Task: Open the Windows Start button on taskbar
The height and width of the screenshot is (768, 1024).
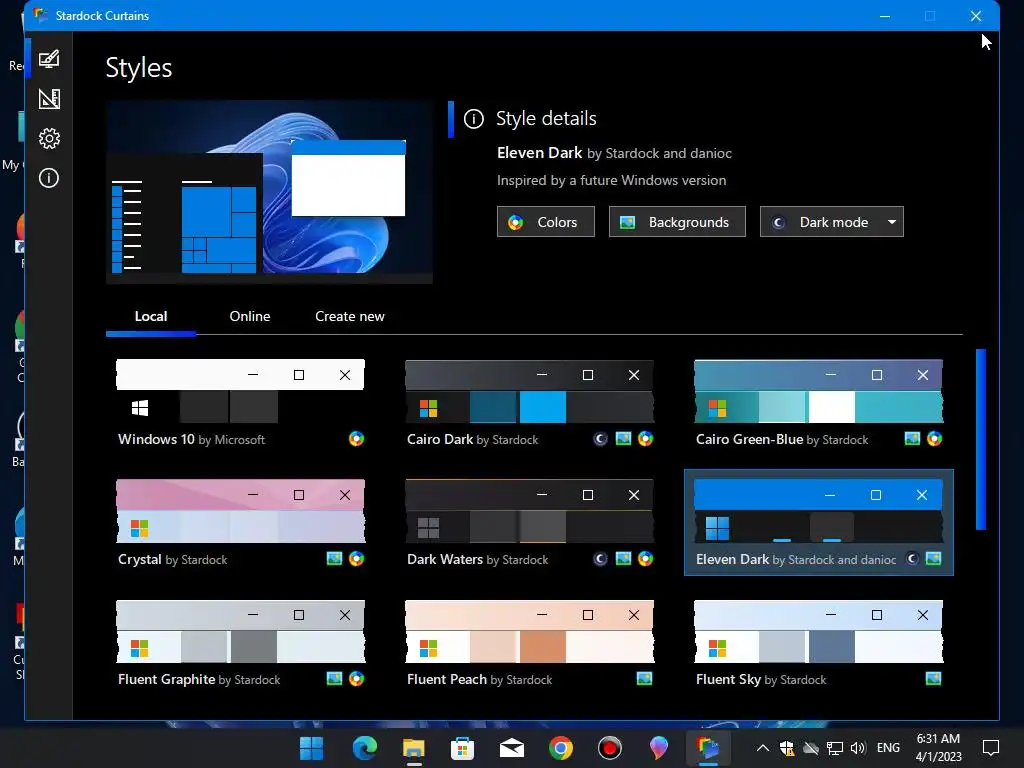Action: [x=312, y=748]
